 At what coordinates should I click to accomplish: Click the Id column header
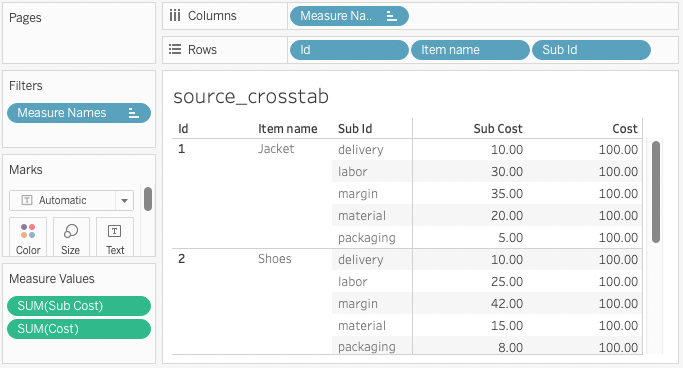click(x=183, y=129)
